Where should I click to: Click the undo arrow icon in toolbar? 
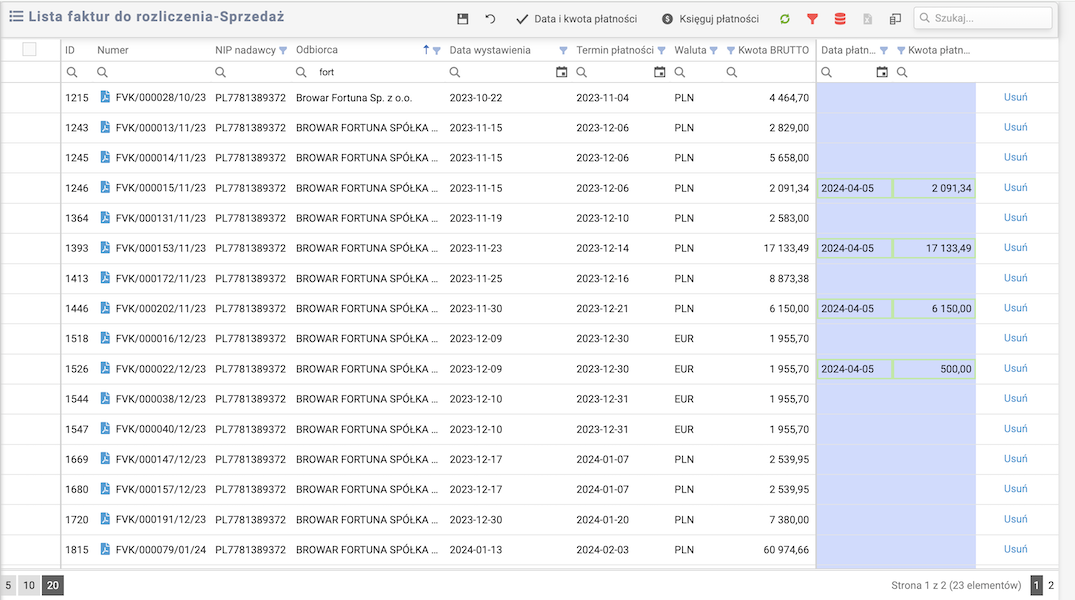(490, 19)
